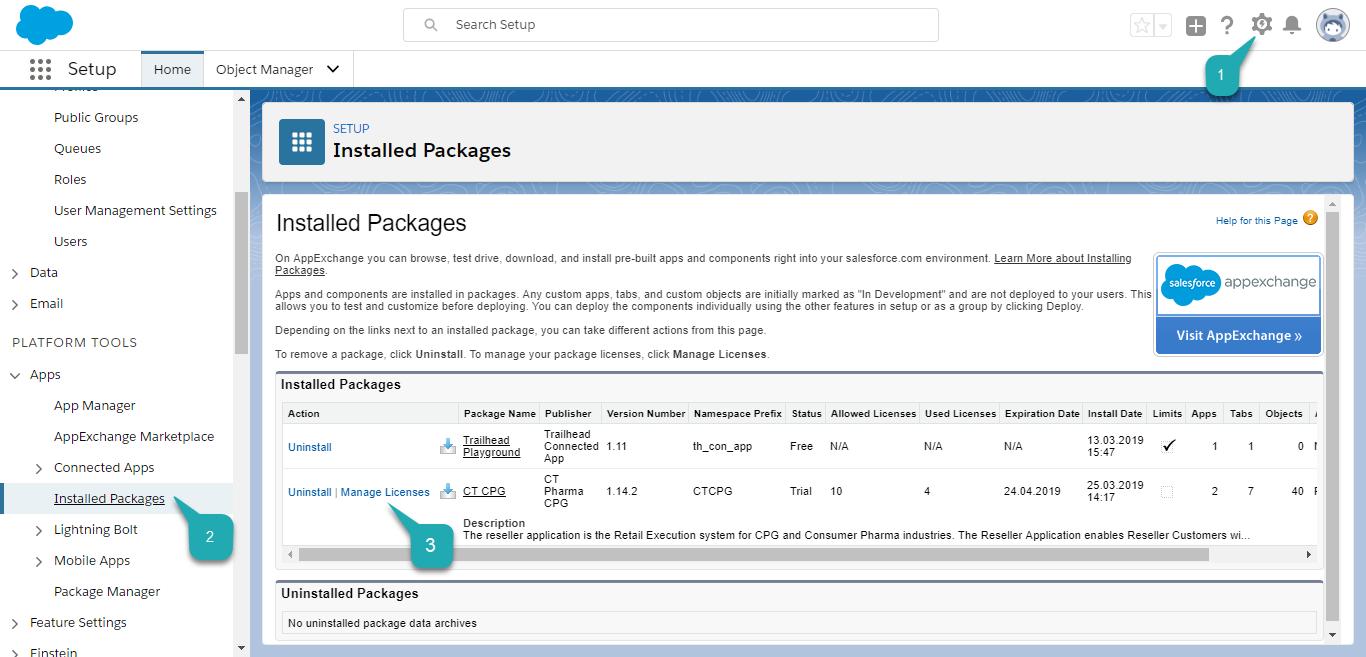Open the Object Manager dropdown arrow
This screenshot has width=1366, height=657.
click(333, 69)
